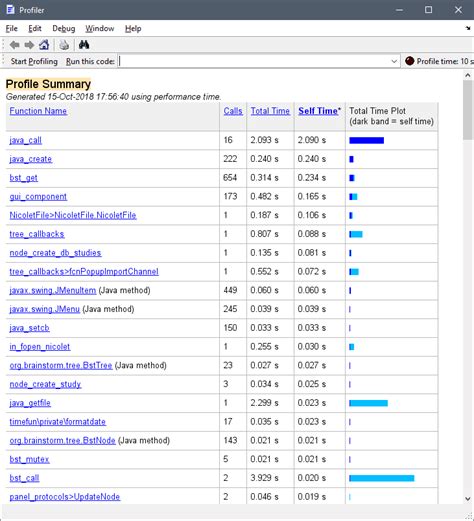Open the Window menu

[100, 29]
